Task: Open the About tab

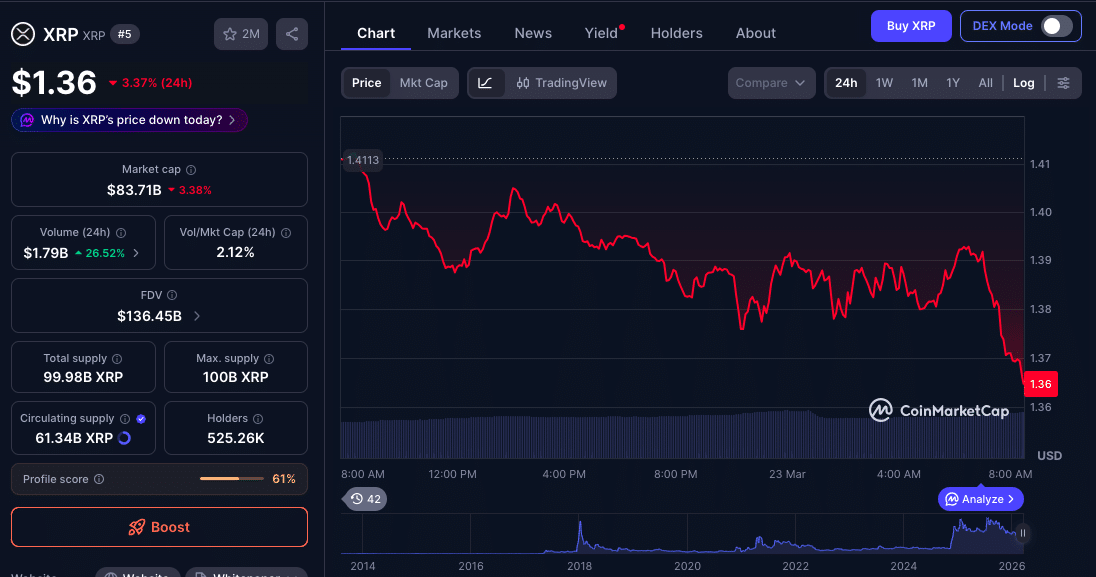Action: (x=756, y=33)
